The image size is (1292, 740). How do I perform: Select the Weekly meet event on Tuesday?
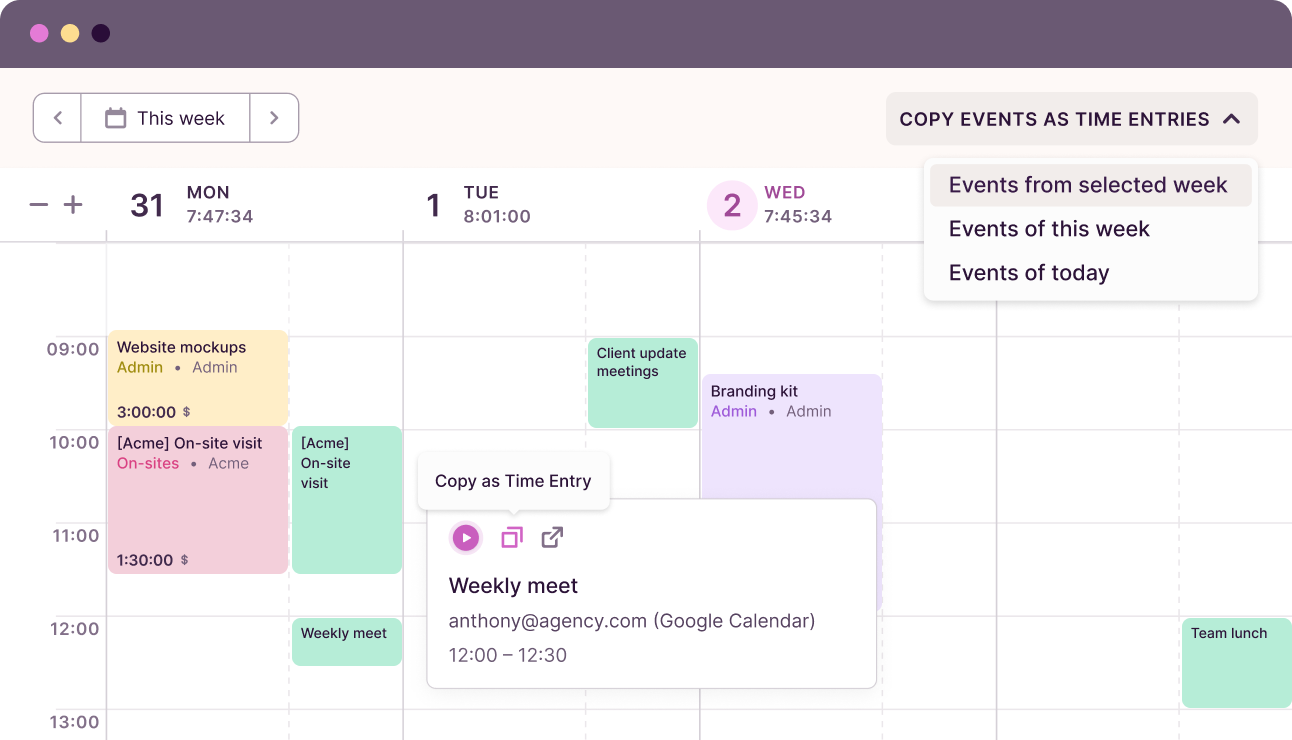coord(346,641)
